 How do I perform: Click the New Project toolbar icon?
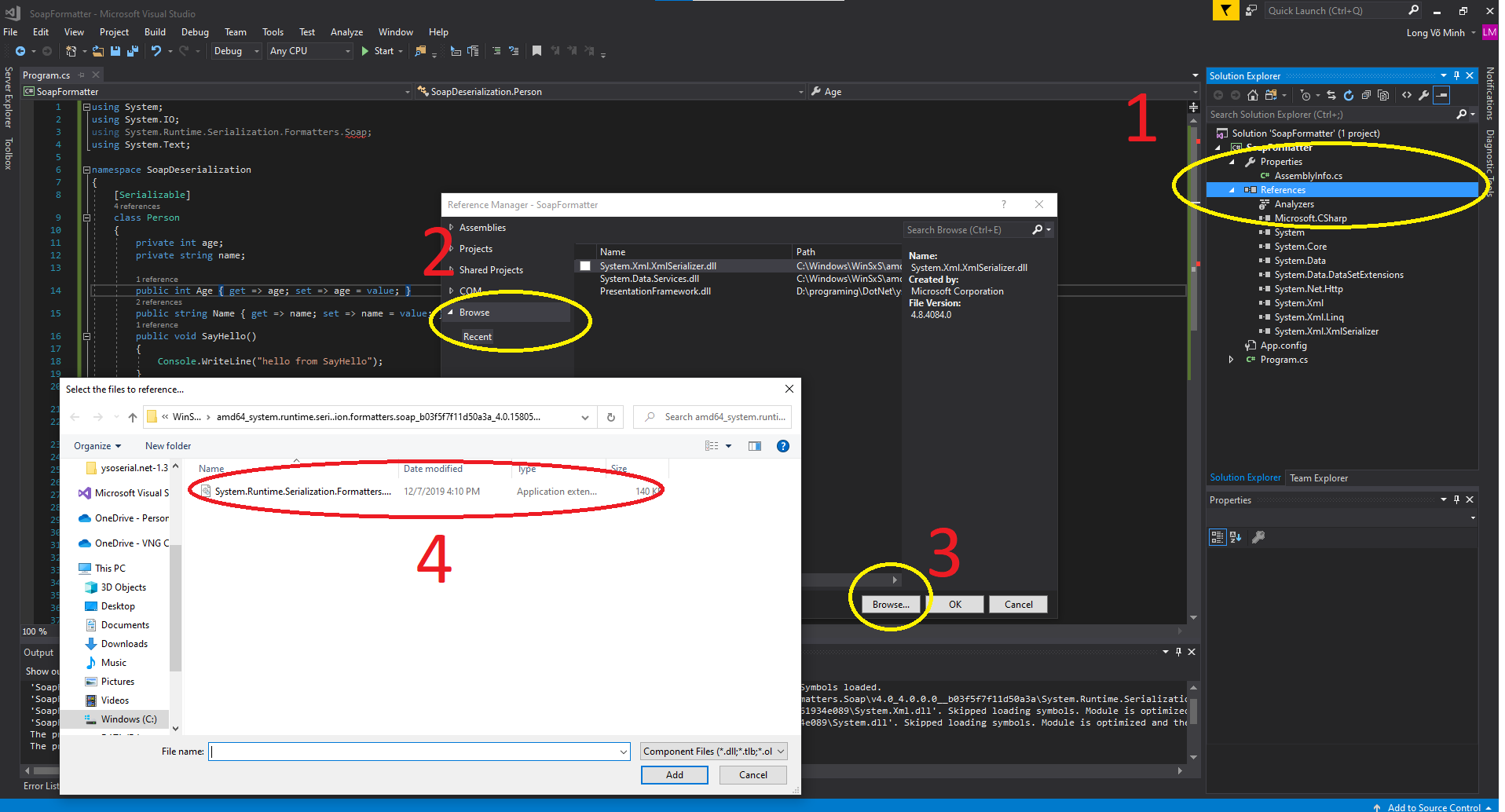71,51
